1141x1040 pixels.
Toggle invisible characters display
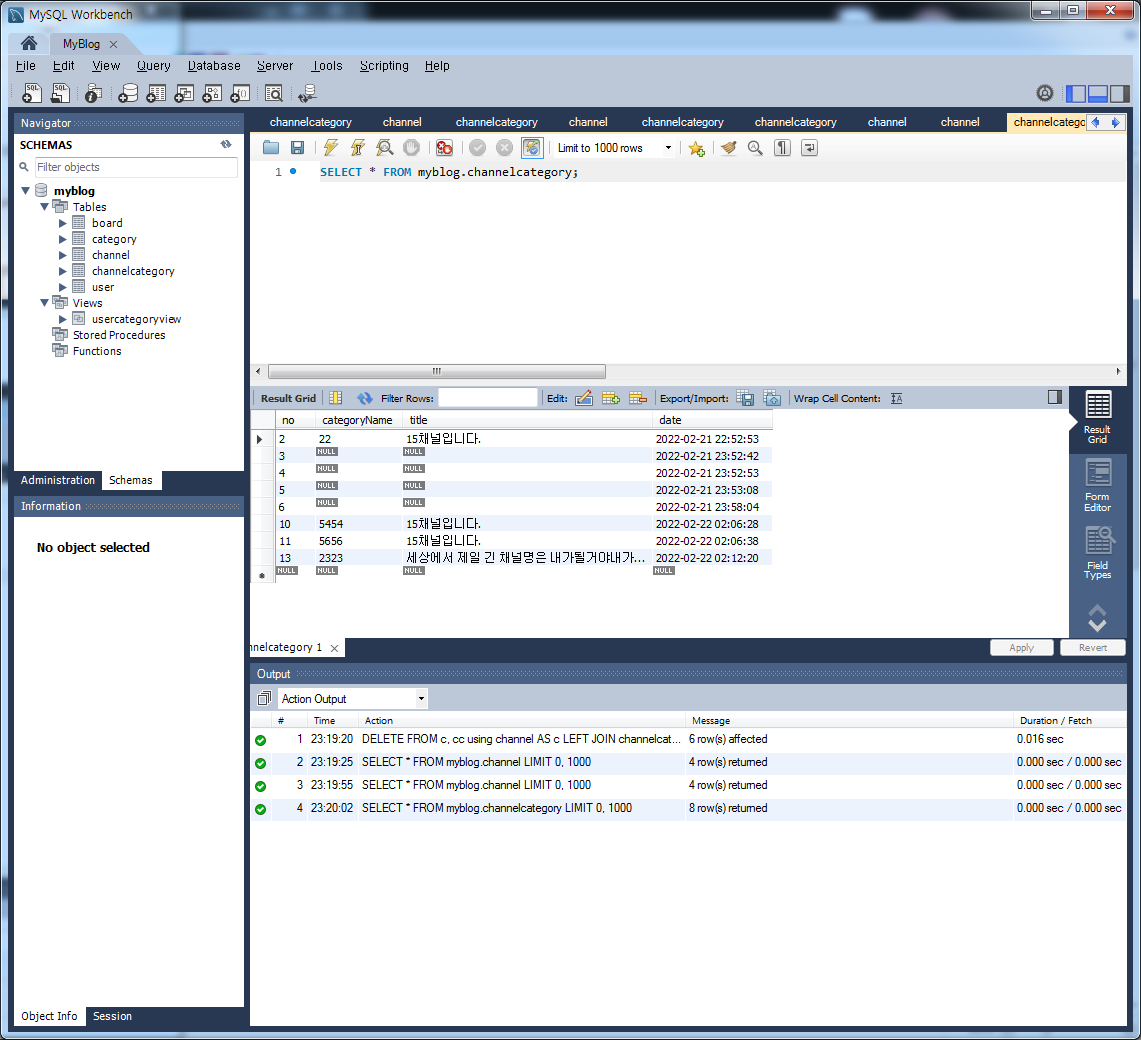coord(782,148)
